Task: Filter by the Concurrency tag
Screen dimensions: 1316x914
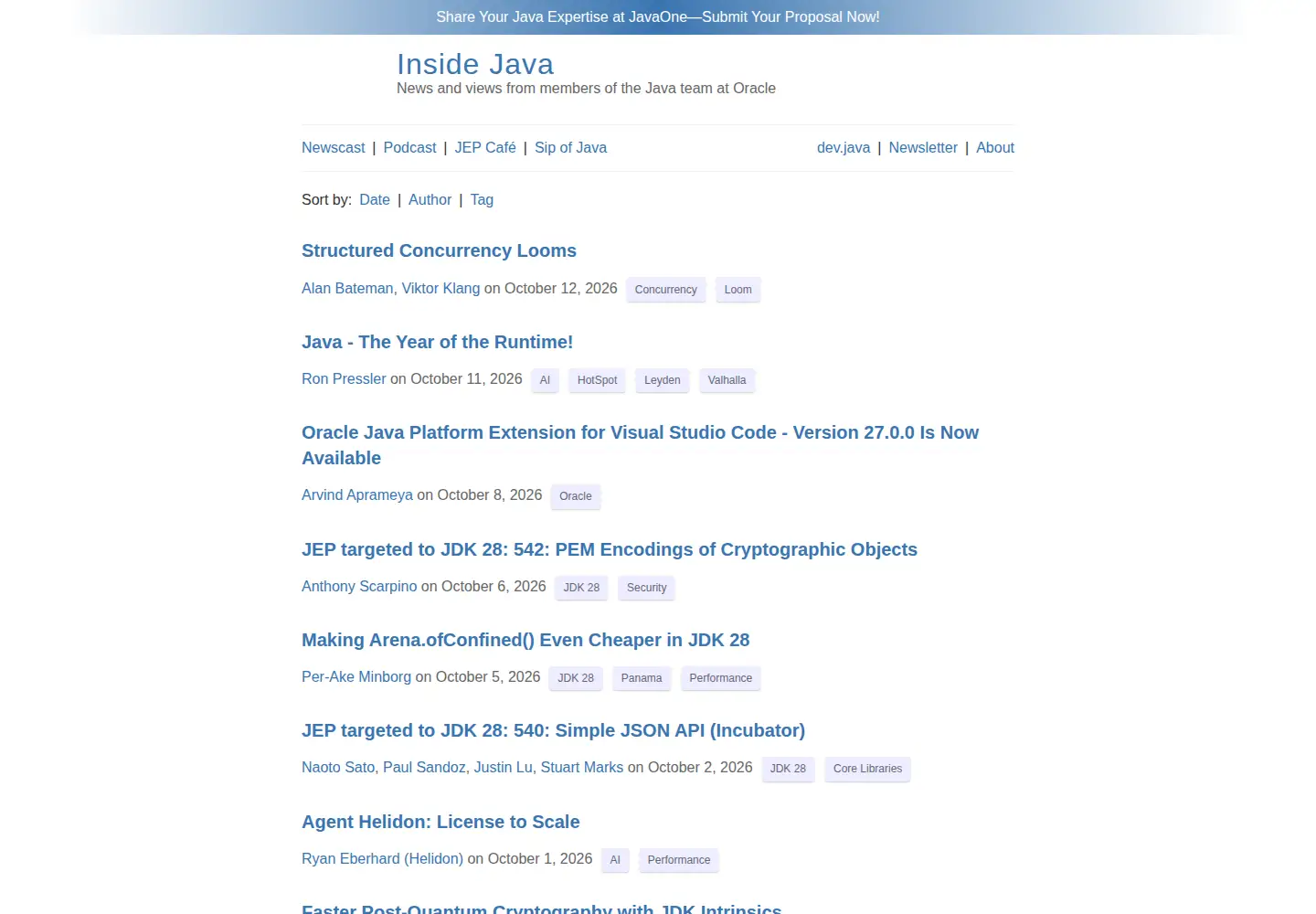Action: [666, 290]
